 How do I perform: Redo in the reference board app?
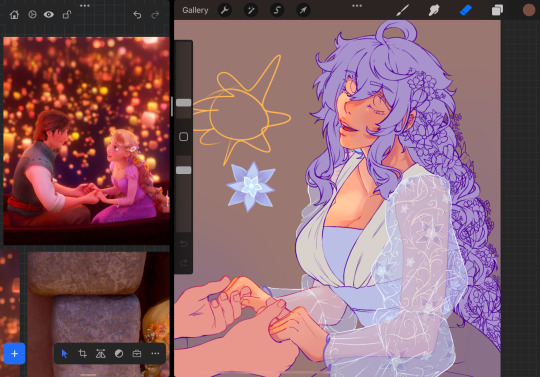point(155,15)
